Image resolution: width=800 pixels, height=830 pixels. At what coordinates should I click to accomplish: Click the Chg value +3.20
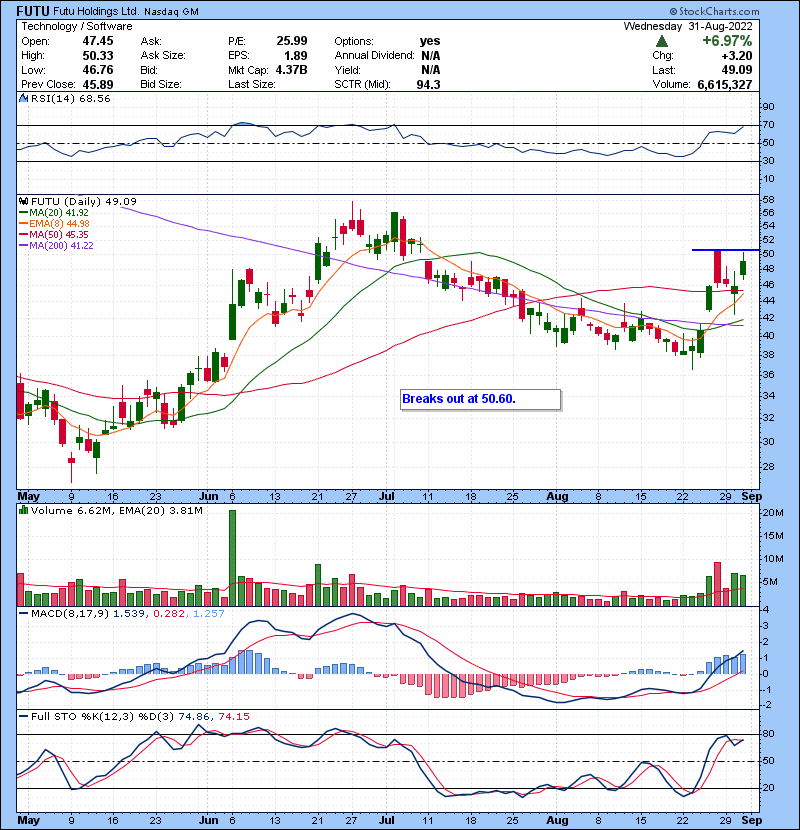click(x=736, y=55)
